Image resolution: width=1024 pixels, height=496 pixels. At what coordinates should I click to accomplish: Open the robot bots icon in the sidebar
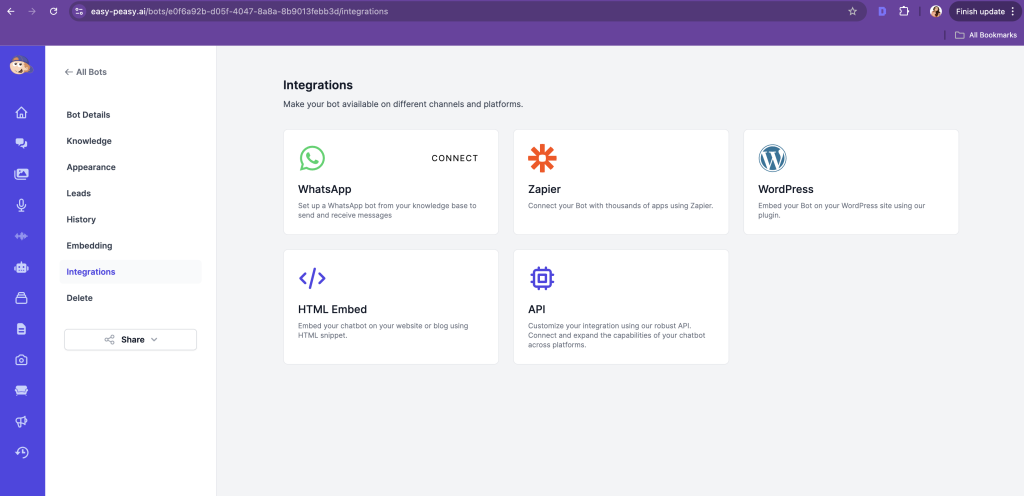point(21,267)
